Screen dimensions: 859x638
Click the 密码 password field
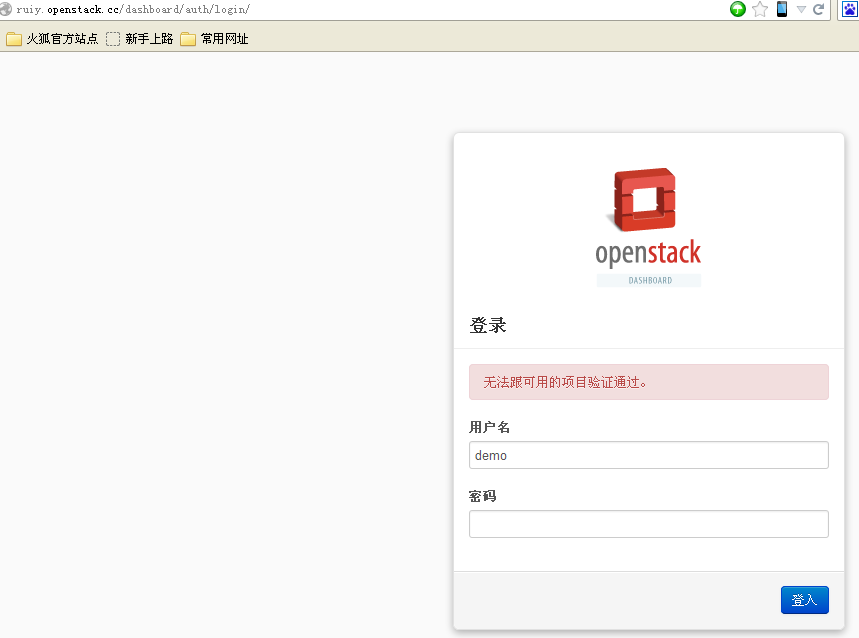pyautogui.click(x=649, y=524)
